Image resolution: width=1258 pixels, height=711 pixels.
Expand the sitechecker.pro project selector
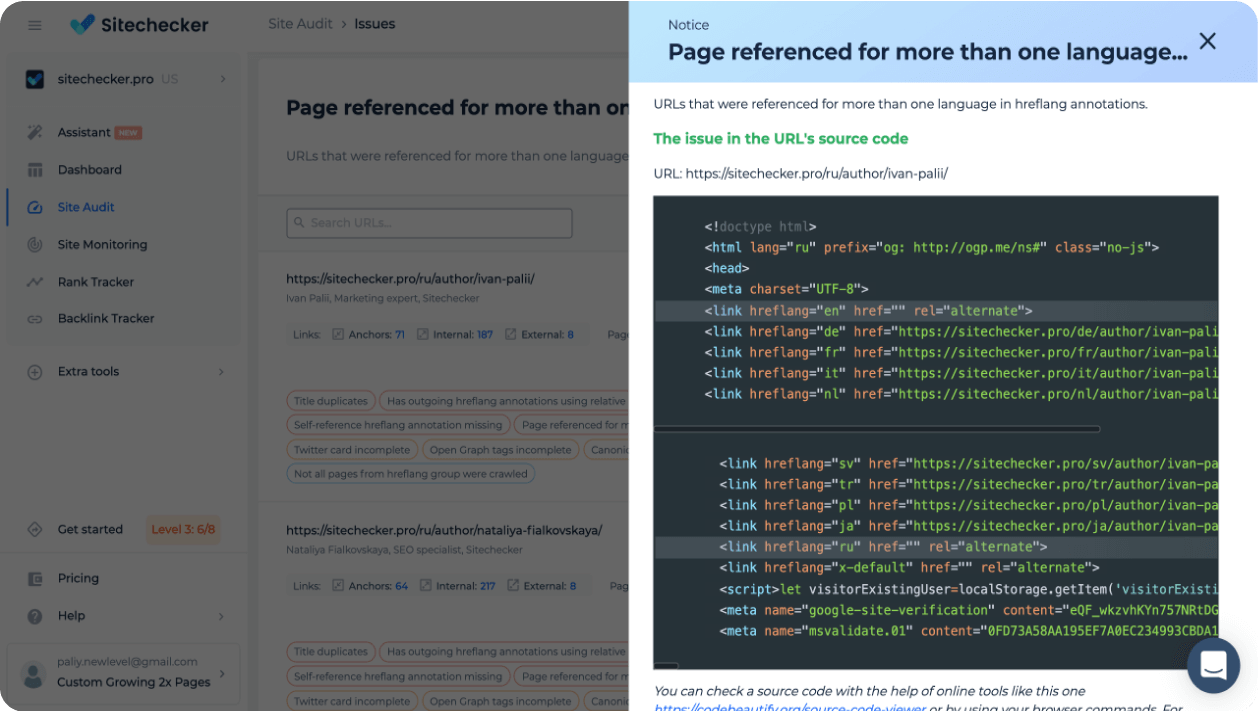click(222, 79)
